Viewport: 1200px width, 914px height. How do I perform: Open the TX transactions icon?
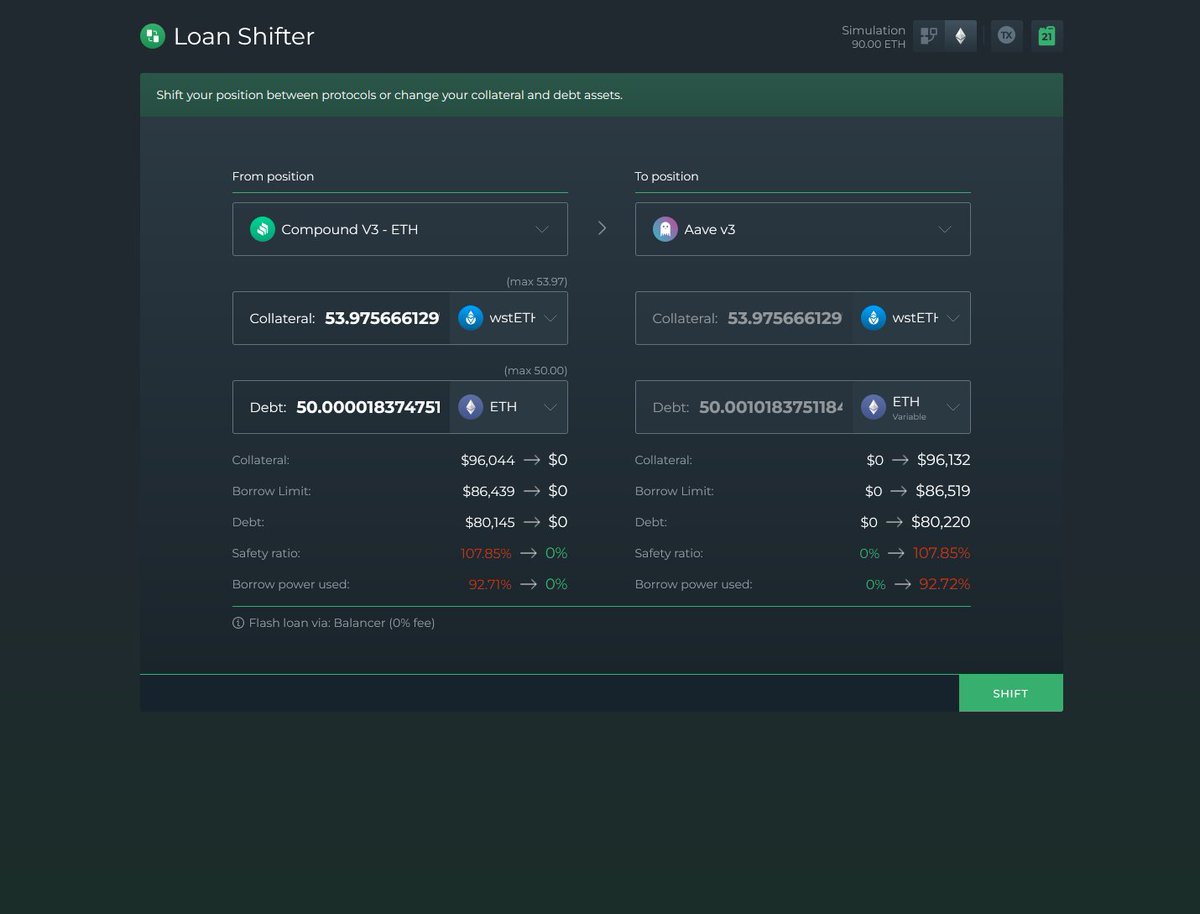pyautogui.click(x=1006, y=36)
